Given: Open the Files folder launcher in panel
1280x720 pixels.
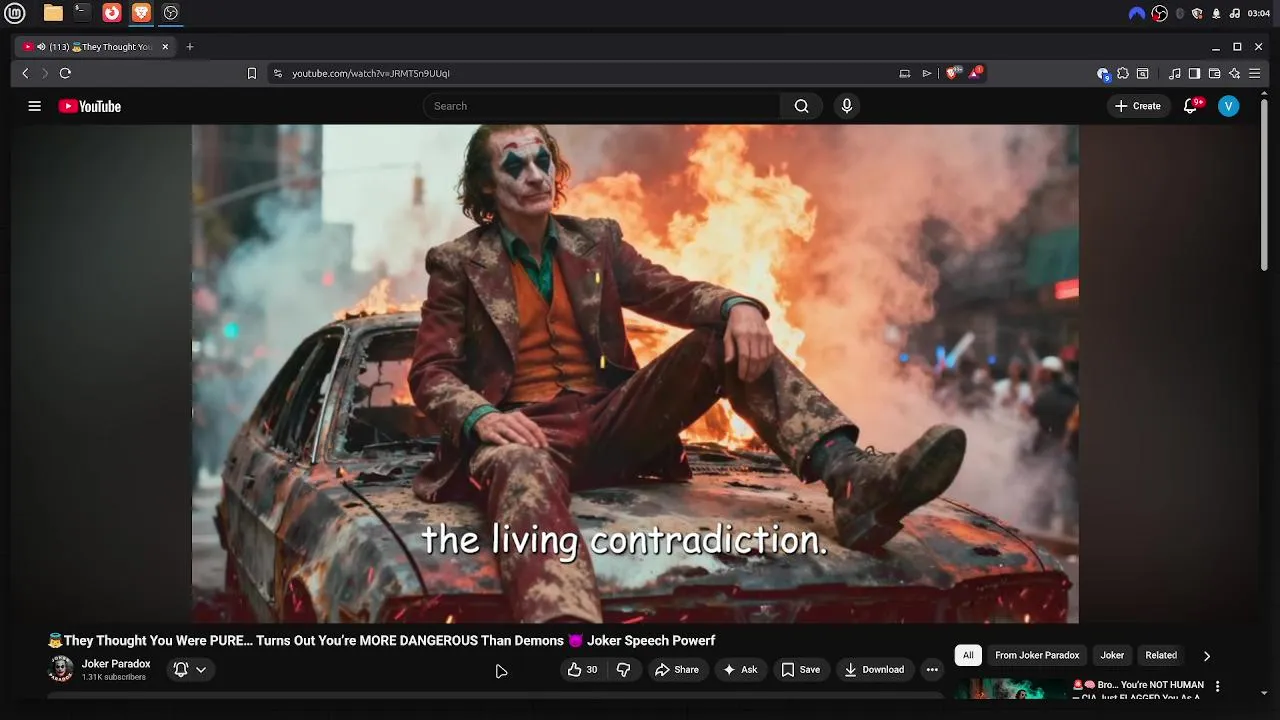Looking at the screenshot, I should [x=53, y=13].
